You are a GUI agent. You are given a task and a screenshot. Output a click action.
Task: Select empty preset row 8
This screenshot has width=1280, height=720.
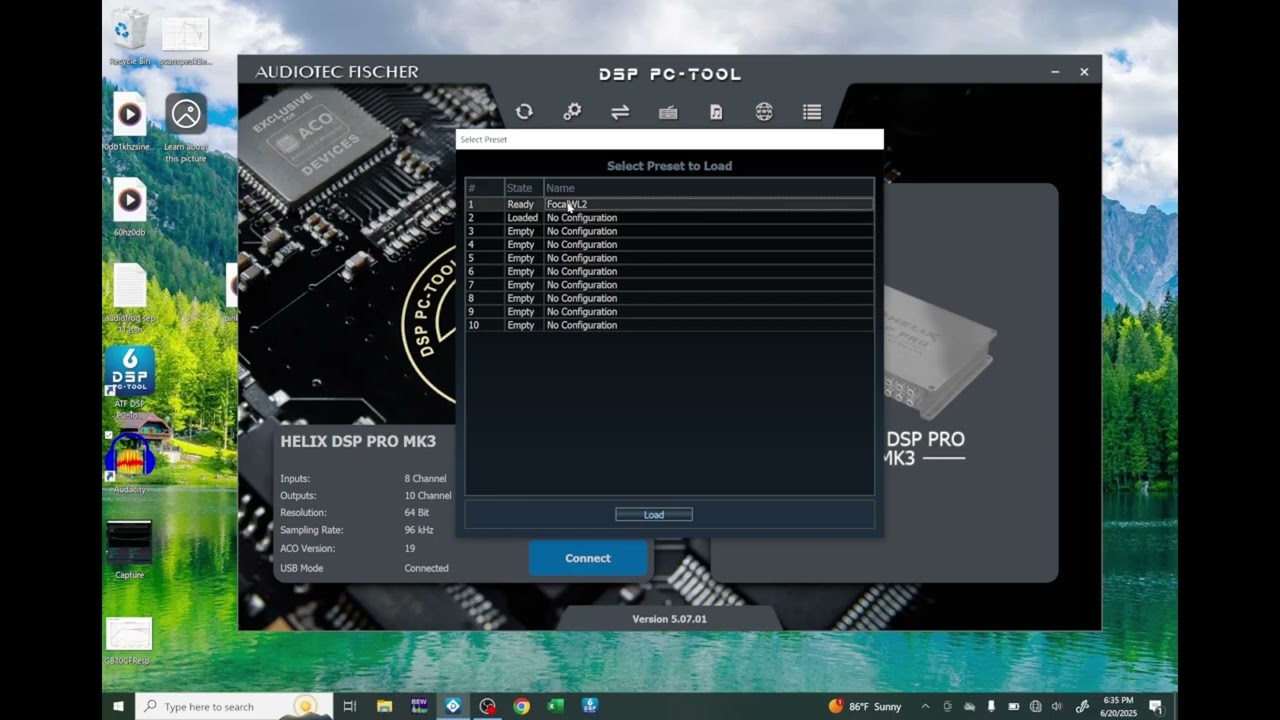pos(669,298)
